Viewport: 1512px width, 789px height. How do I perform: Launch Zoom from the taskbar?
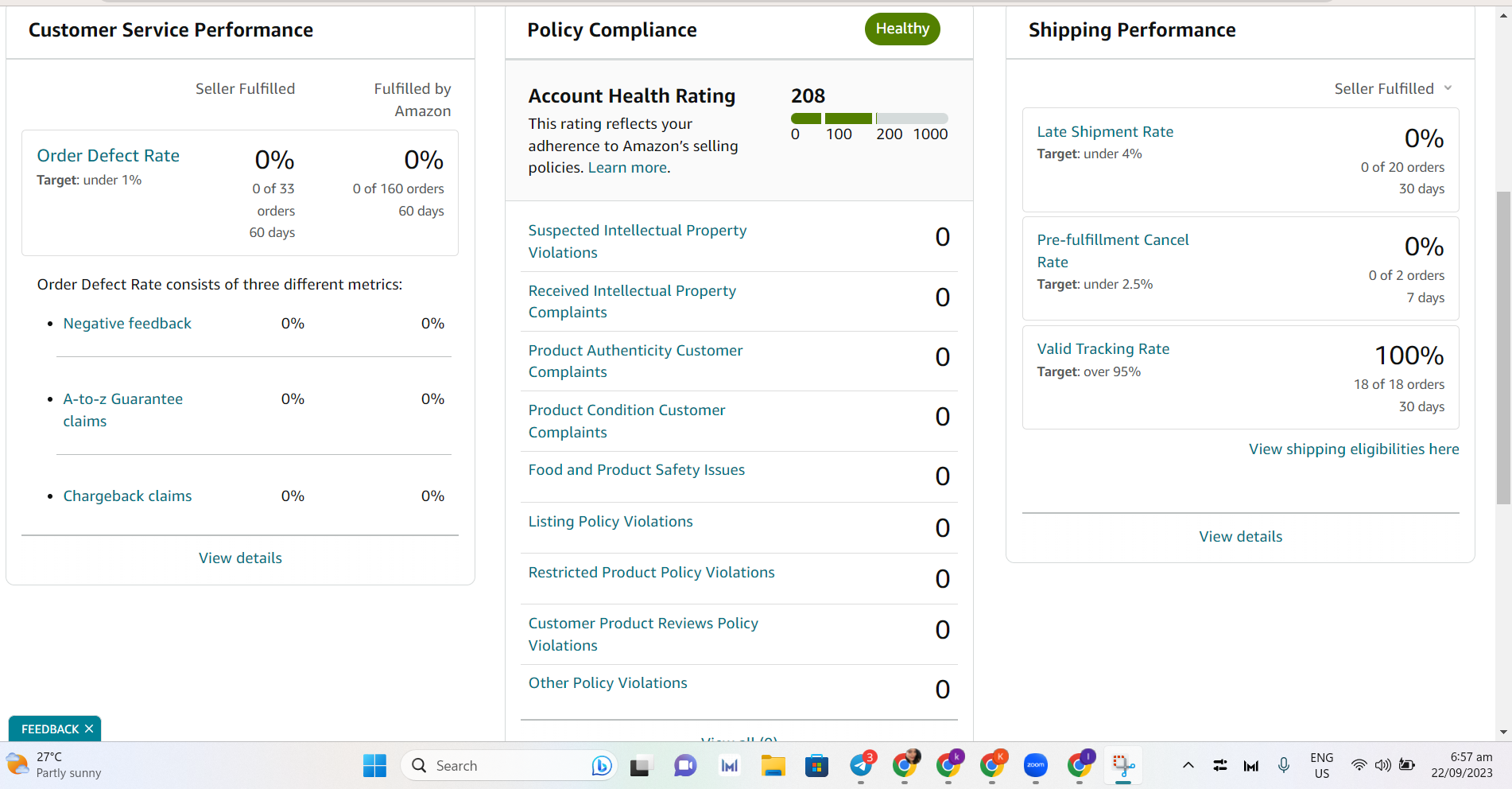tap(1035, 765)
